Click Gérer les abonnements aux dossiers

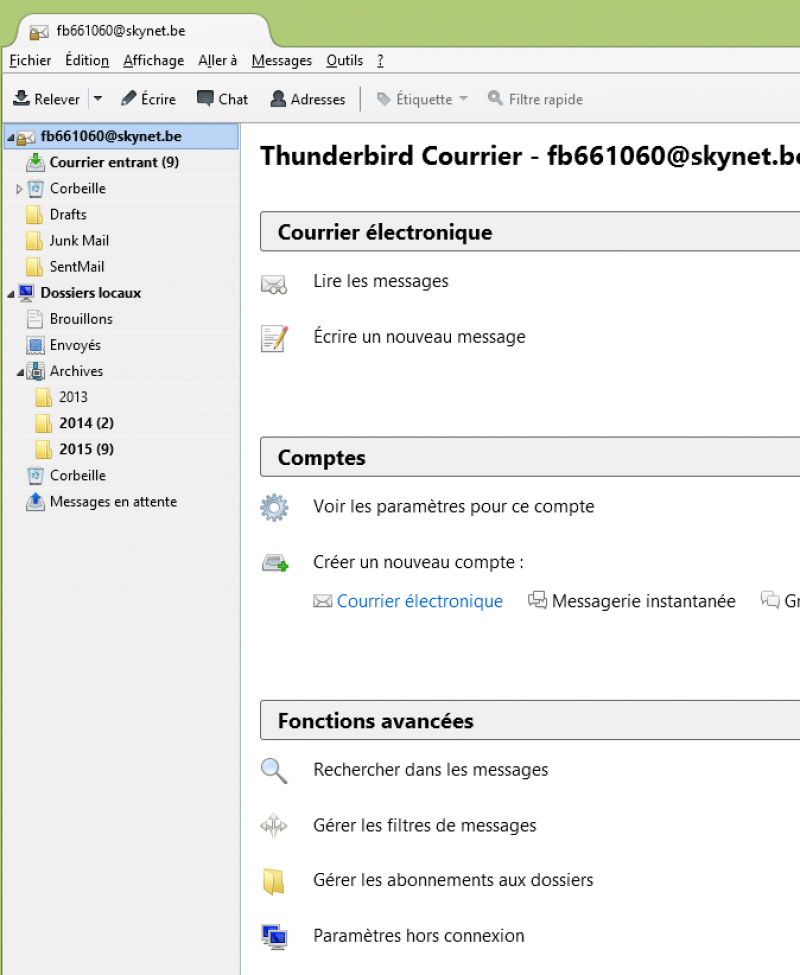[x=453, y=880]
